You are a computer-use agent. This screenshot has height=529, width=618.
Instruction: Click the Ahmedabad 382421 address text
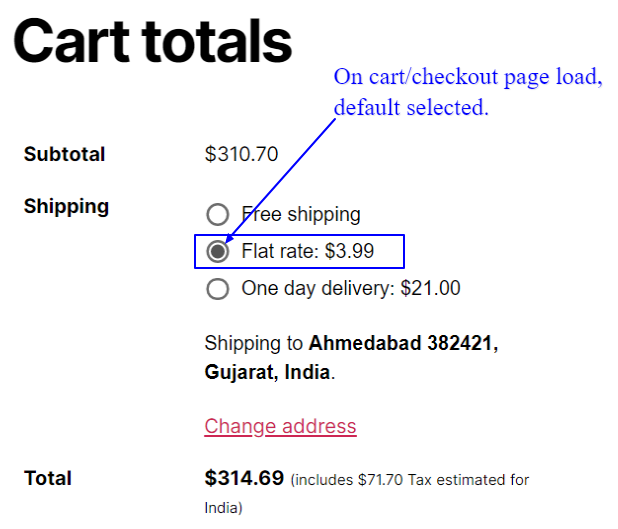click(403, 343)
